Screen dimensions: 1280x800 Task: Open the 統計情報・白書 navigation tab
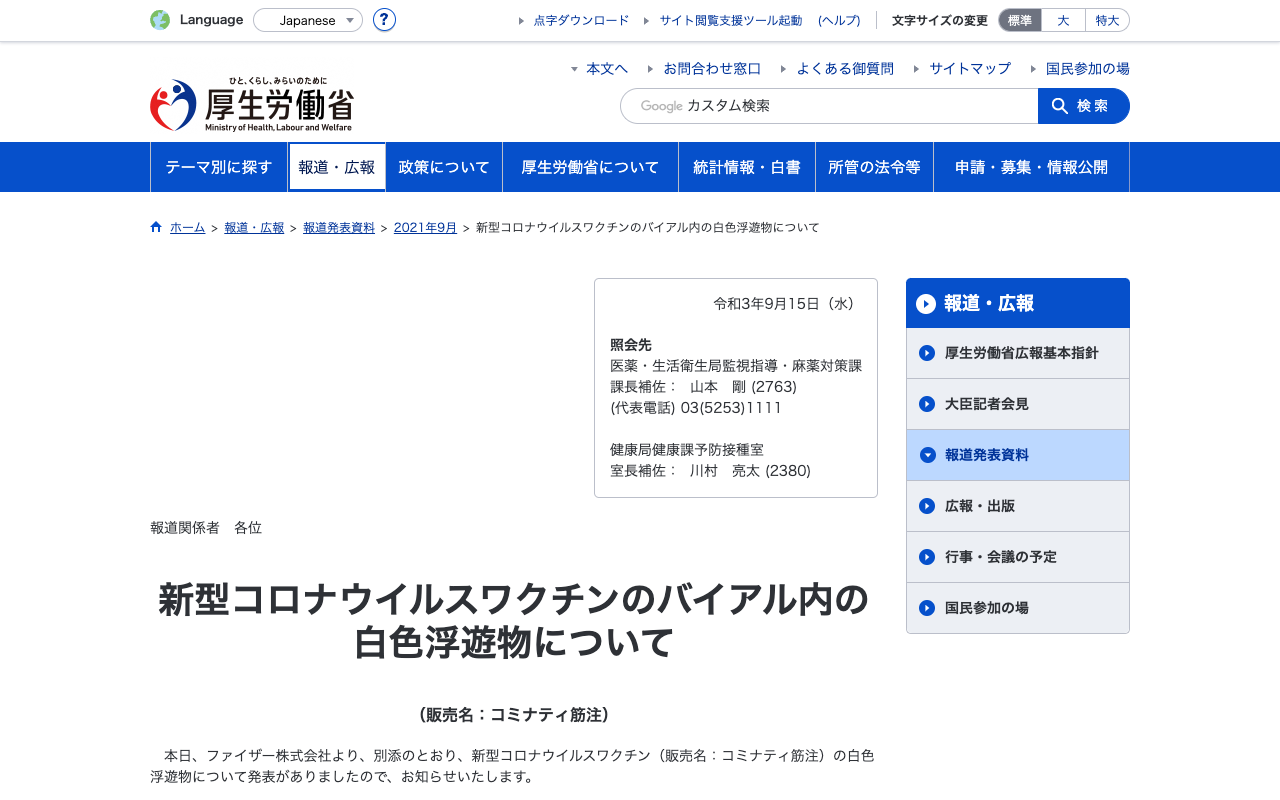point(747,167)
